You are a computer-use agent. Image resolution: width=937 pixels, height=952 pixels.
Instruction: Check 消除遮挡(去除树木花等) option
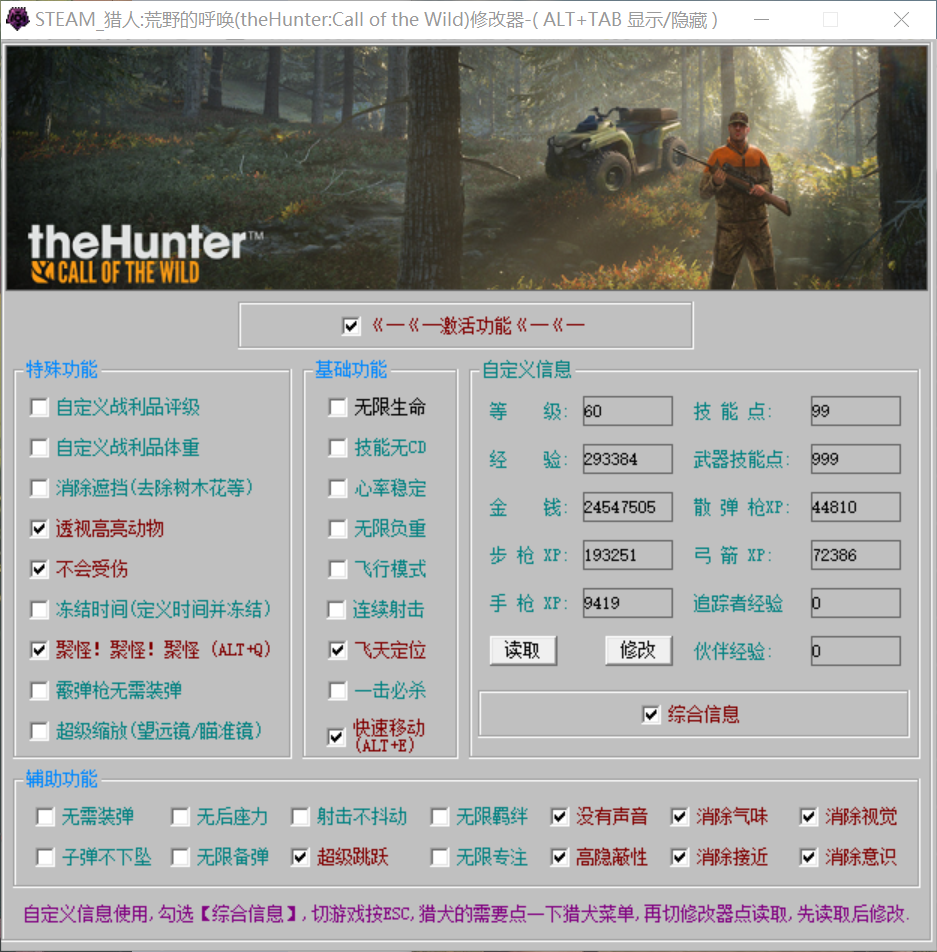tap(39, 488)
